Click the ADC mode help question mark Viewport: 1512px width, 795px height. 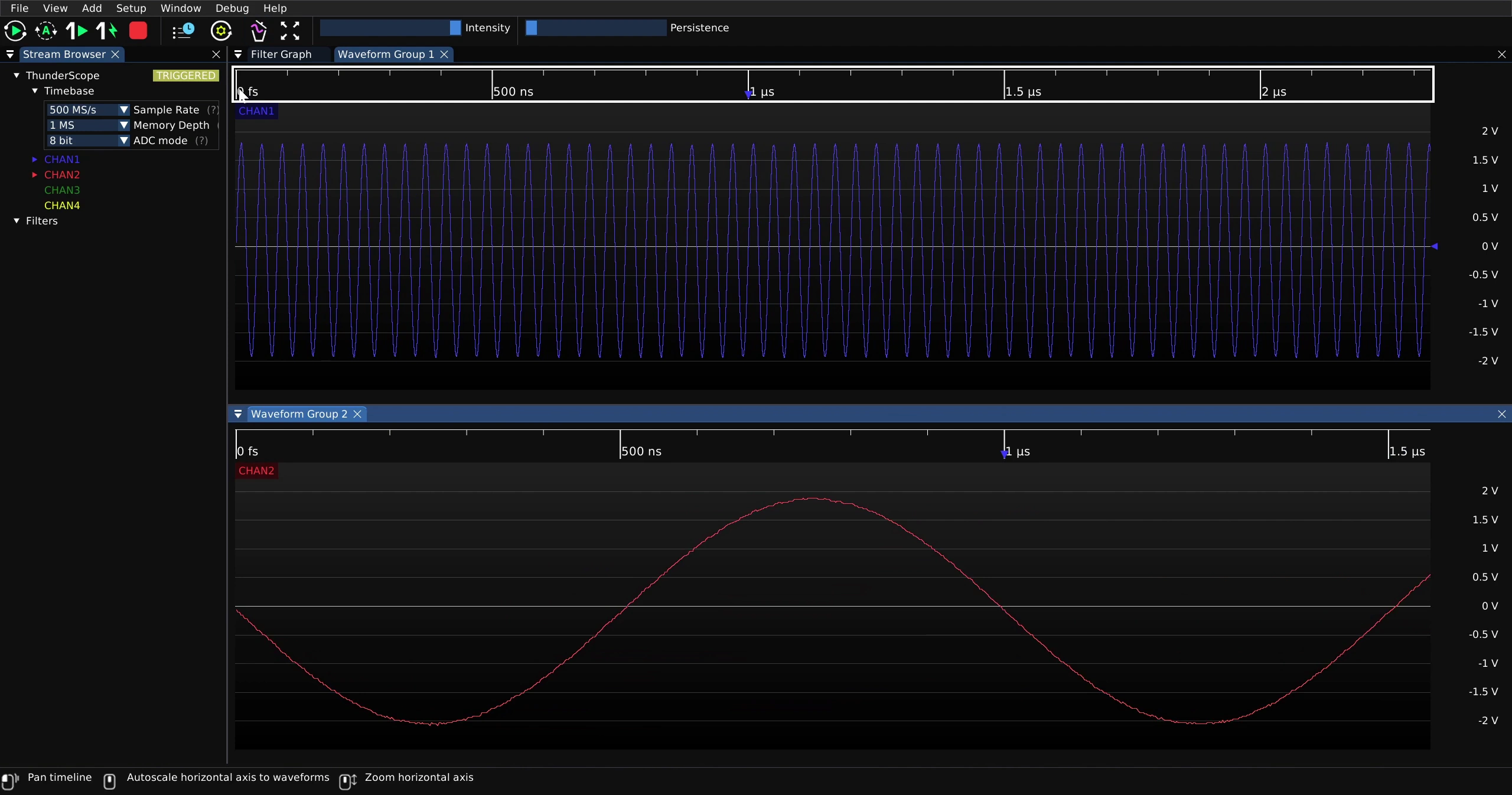201,141
